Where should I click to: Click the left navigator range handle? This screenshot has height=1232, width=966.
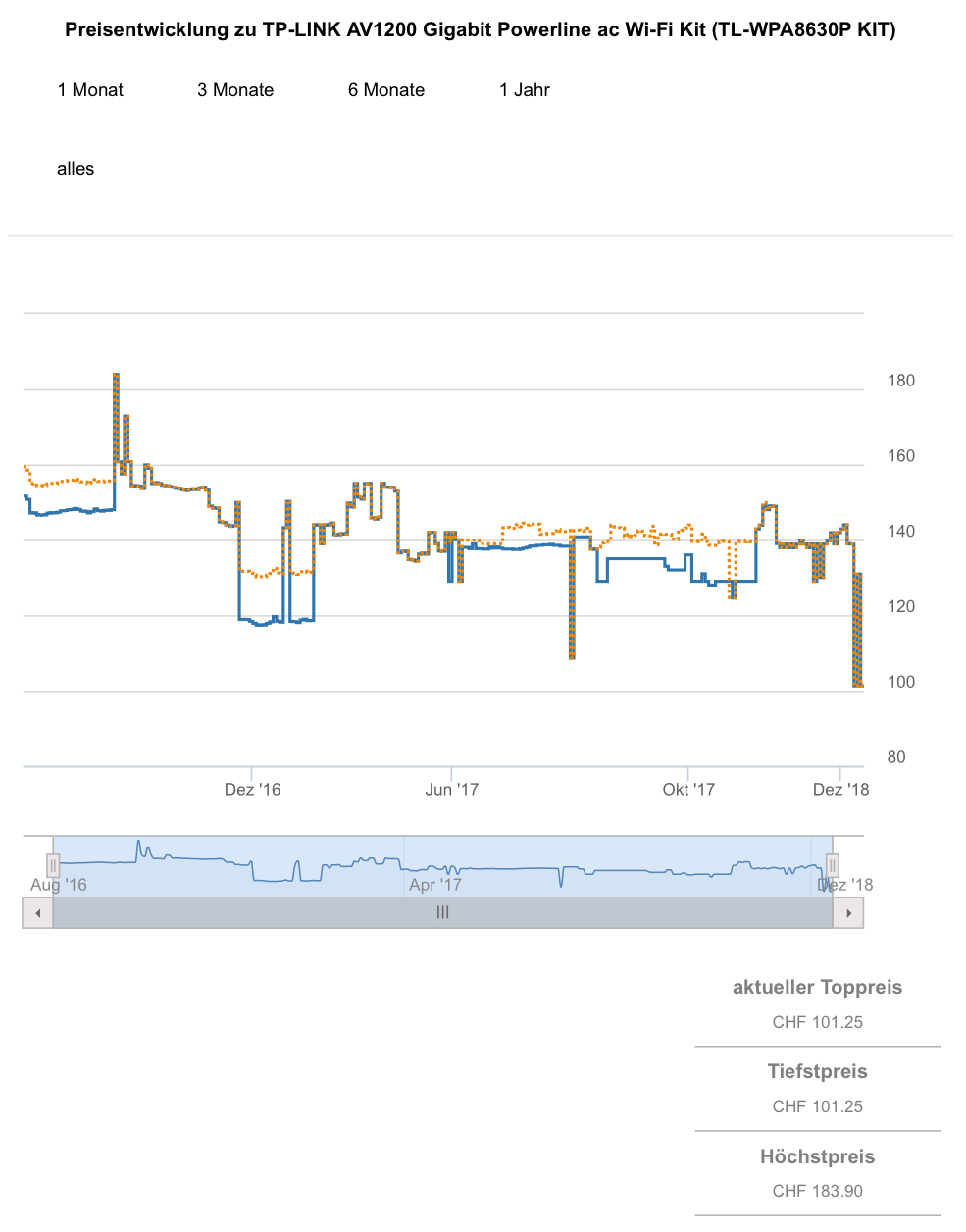click(53, 865)
